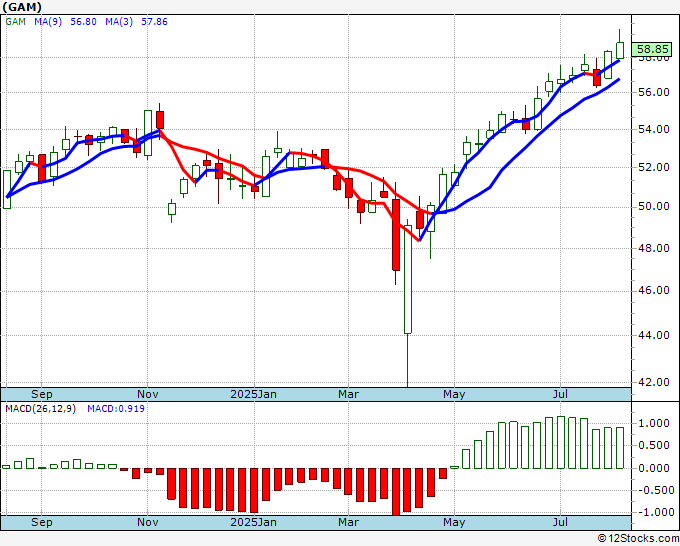680x546 pixels.
Task: Click the Nov label on MACD axis
Action: click(x=147, y=522)
